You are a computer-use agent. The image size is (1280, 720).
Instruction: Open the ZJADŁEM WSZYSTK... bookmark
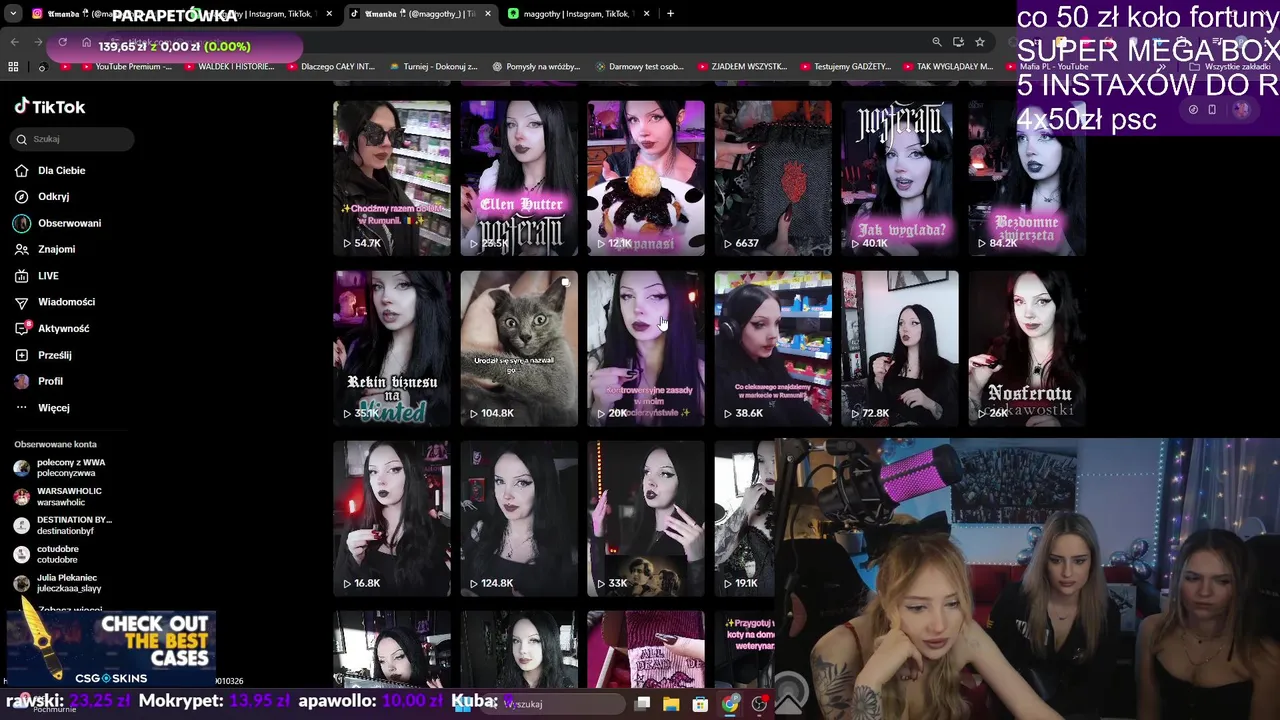tap(742, 67)
